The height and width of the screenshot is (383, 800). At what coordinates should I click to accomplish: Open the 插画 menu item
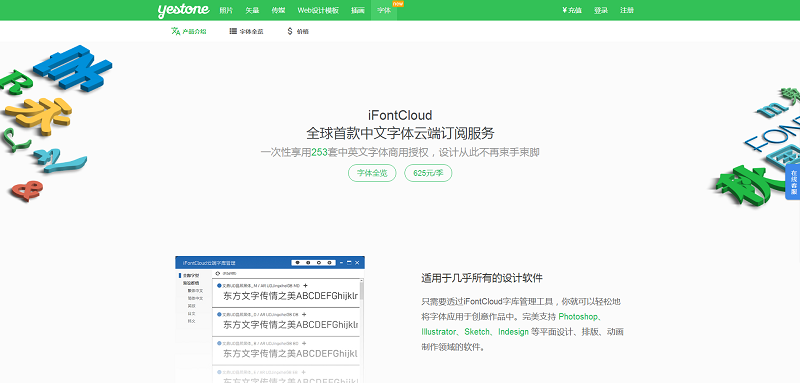coord(358,10)
